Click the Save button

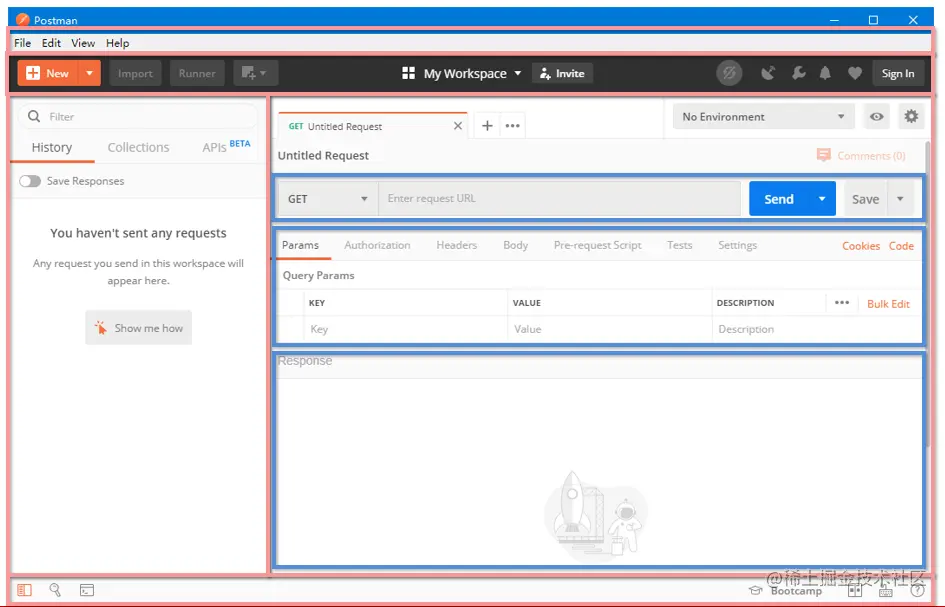pos(865,199)
